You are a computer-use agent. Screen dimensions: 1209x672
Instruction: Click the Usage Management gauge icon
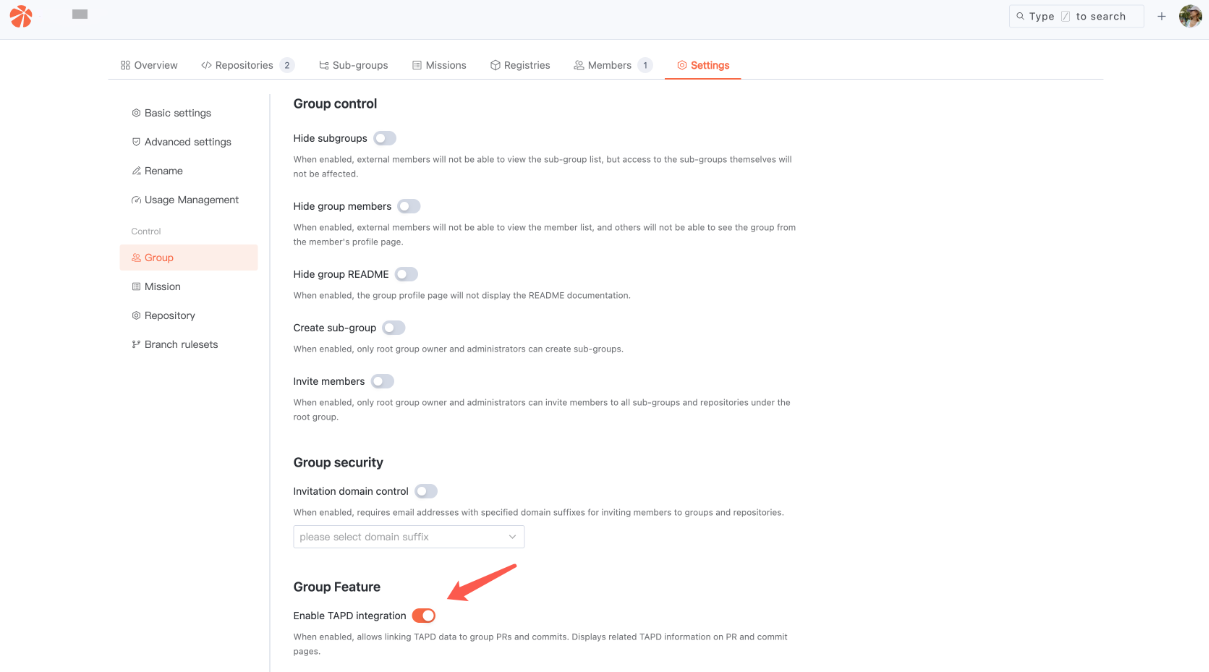(136, 200)
